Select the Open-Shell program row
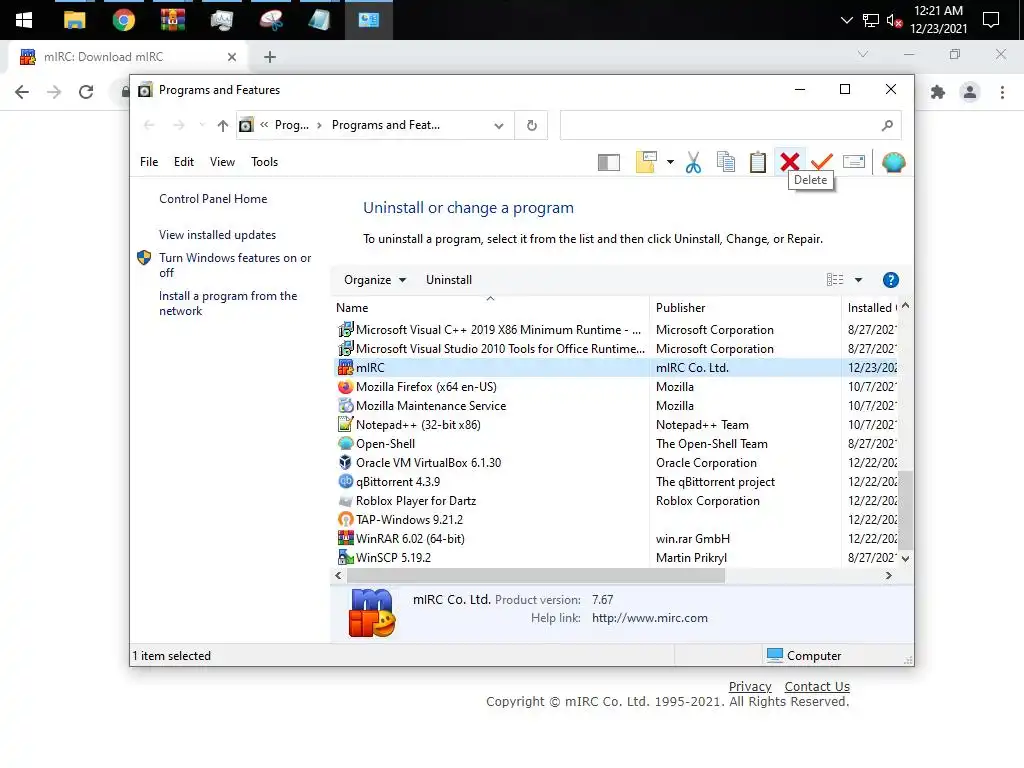Screen dimensions: 1024x768 [616, 444]
